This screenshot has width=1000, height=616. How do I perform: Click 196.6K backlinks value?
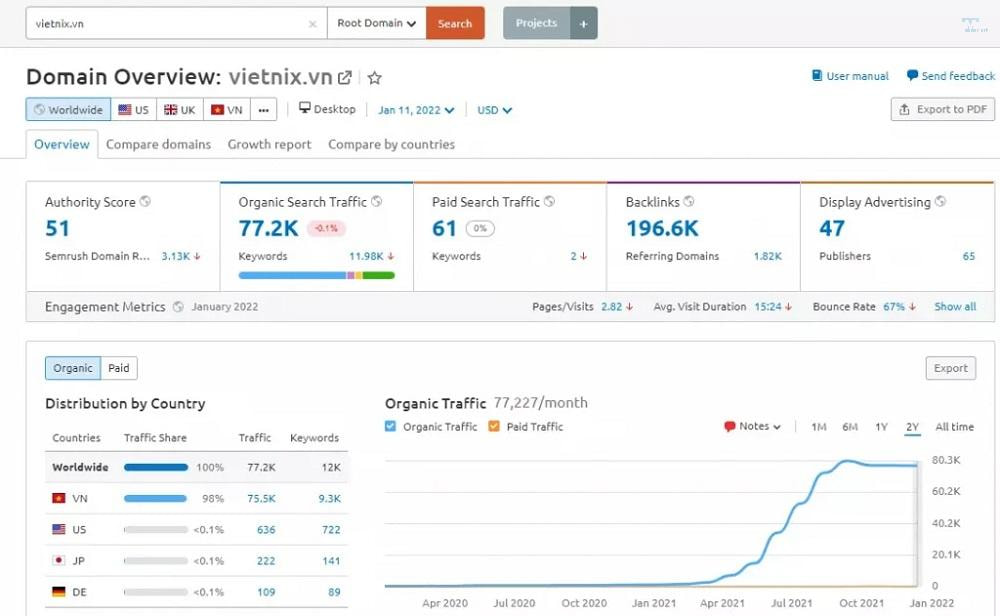point(662,228)
